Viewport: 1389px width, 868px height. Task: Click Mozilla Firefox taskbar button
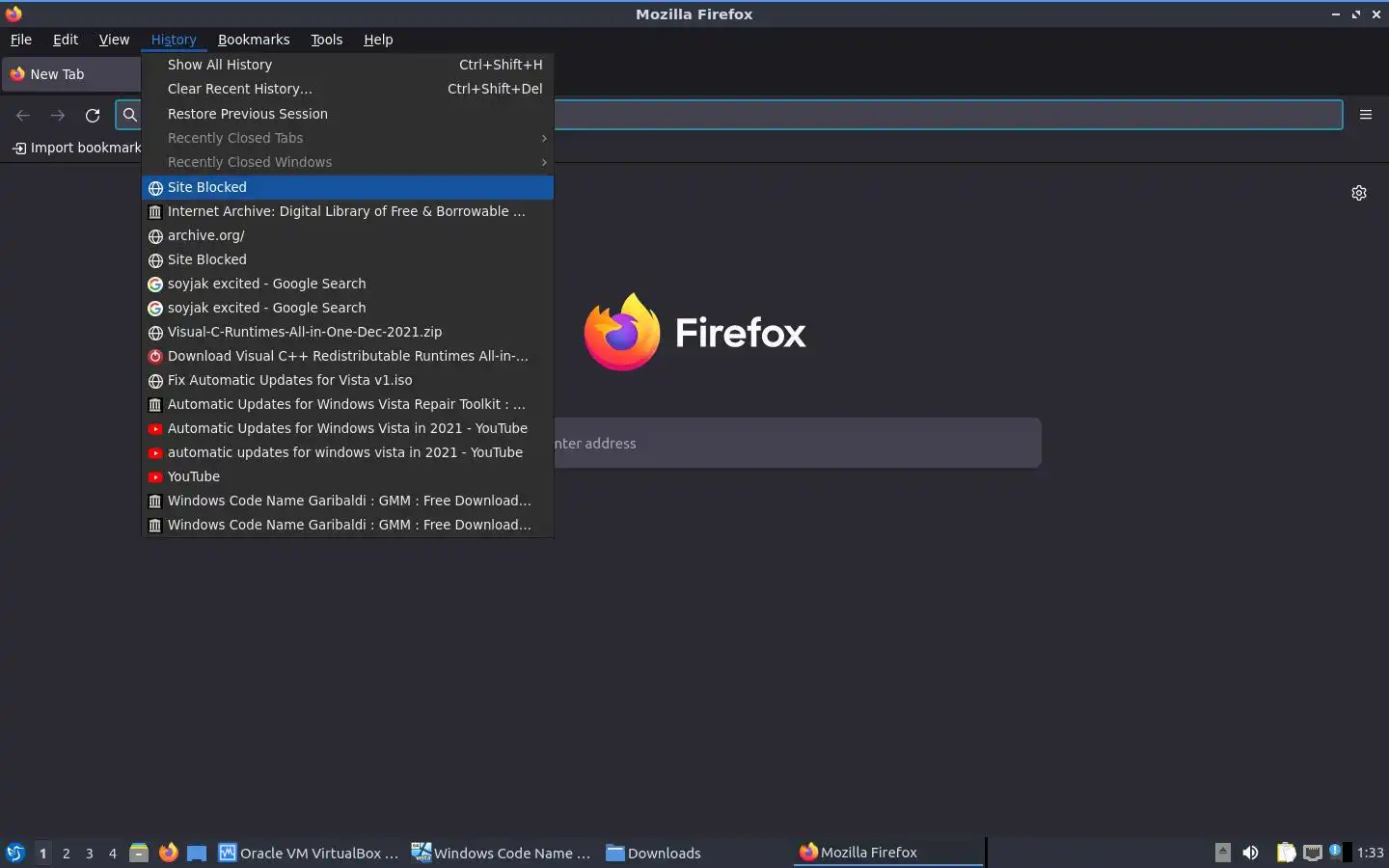click(887, 853)
